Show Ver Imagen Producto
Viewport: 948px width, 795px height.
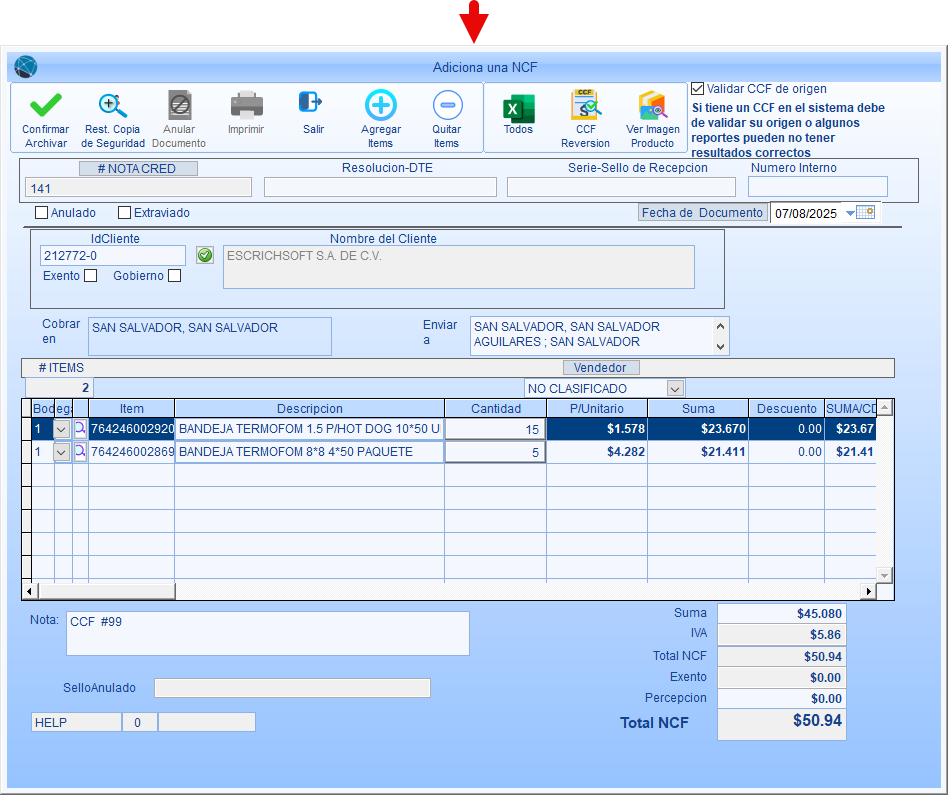[x=652, y=106]
